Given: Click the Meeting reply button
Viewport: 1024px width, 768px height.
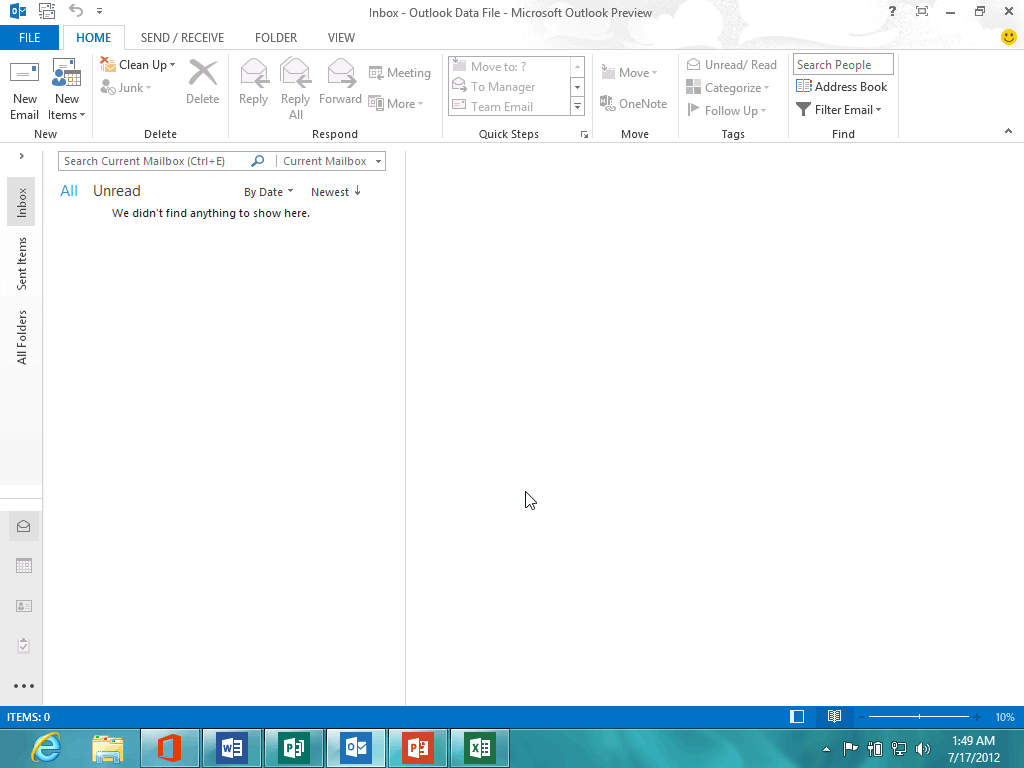Looking at the screenshot, I should (x=400, y=72).
